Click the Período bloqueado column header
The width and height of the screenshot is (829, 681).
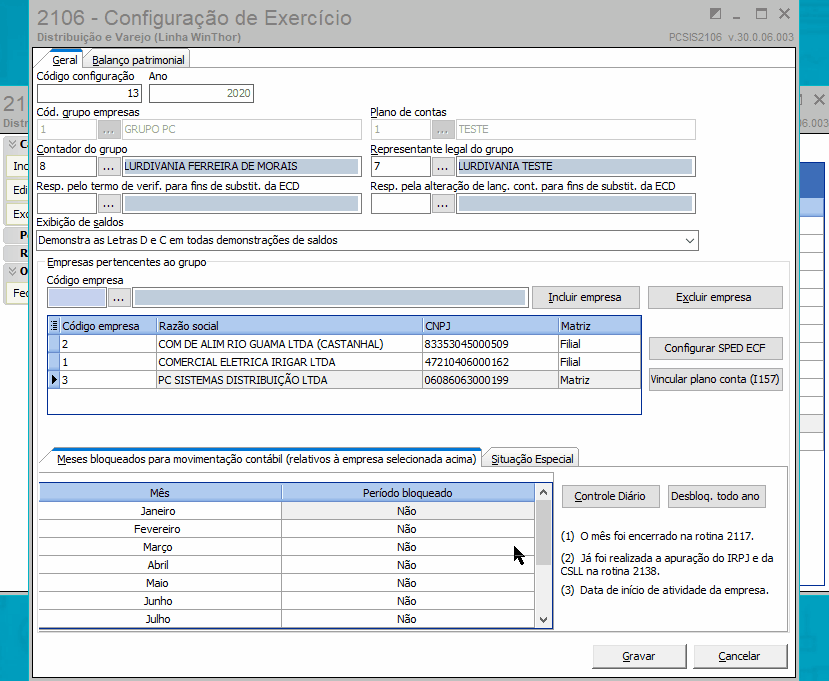click(408, 493)
